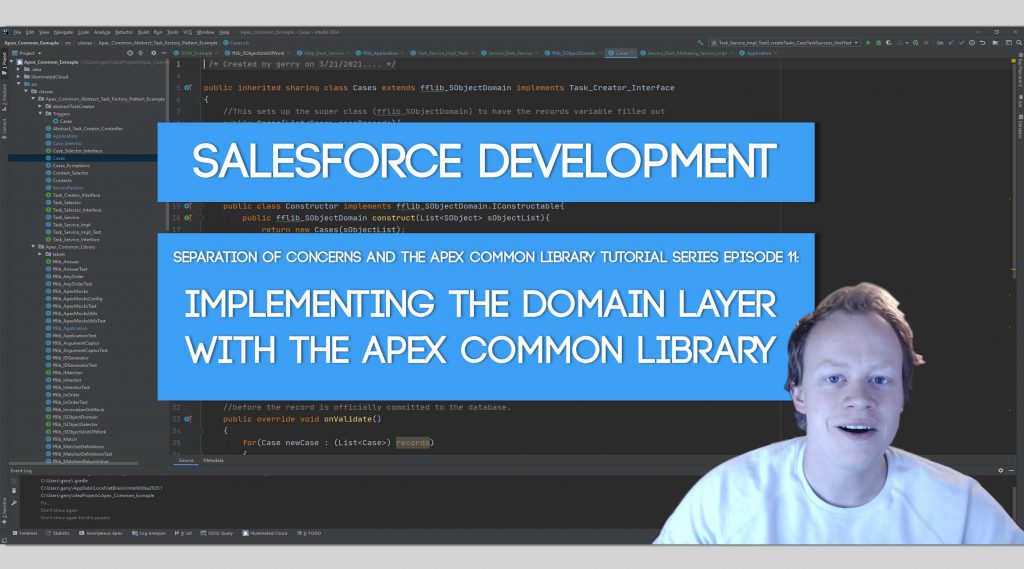Open the Log Analyzer tool window
Image resolution: width=1024 pixels, height=569 pixels.
point(149,533)
